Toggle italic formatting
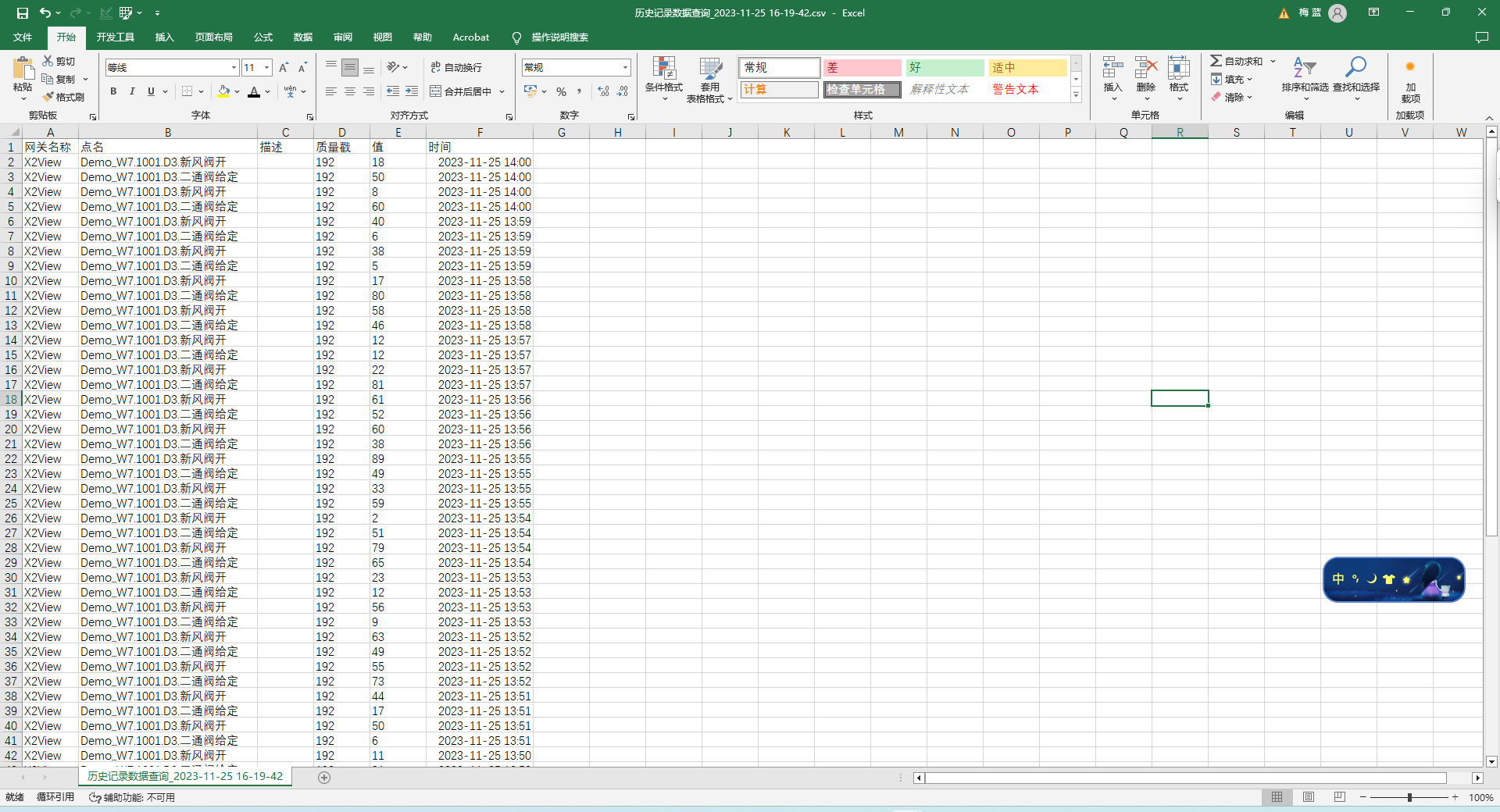 132,91
